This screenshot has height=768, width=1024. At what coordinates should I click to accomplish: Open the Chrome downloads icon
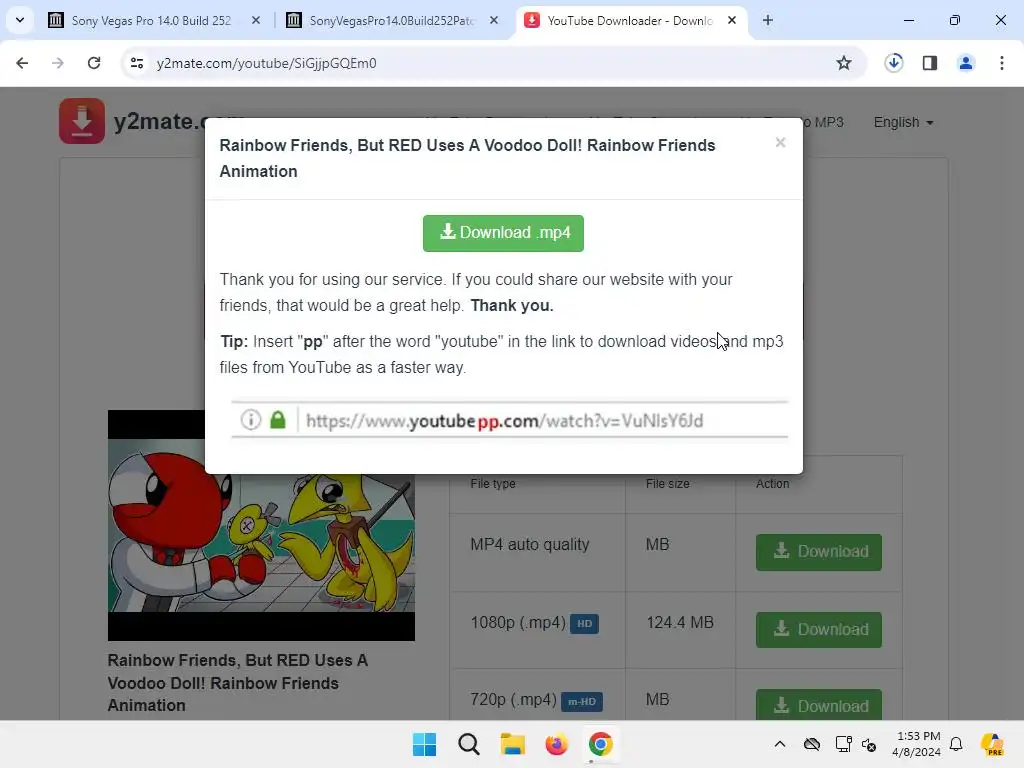[893, 63]
